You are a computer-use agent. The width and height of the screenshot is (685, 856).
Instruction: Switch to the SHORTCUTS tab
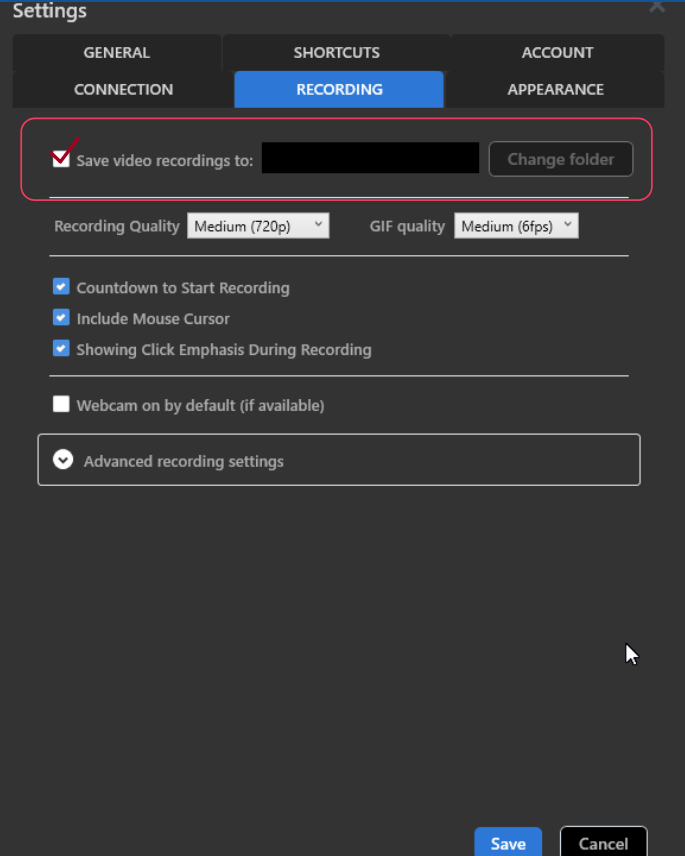pyautogui.click(x=337, y=52)
